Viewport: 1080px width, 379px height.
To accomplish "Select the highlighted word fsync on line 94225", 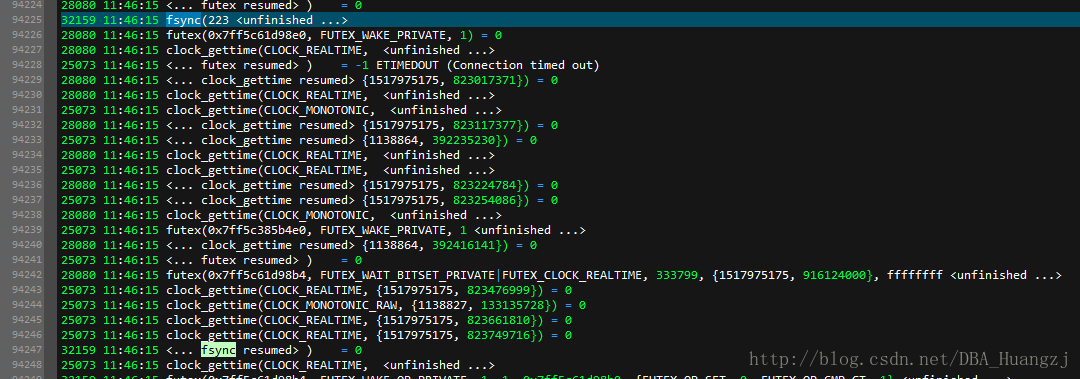I will point(183,20).
